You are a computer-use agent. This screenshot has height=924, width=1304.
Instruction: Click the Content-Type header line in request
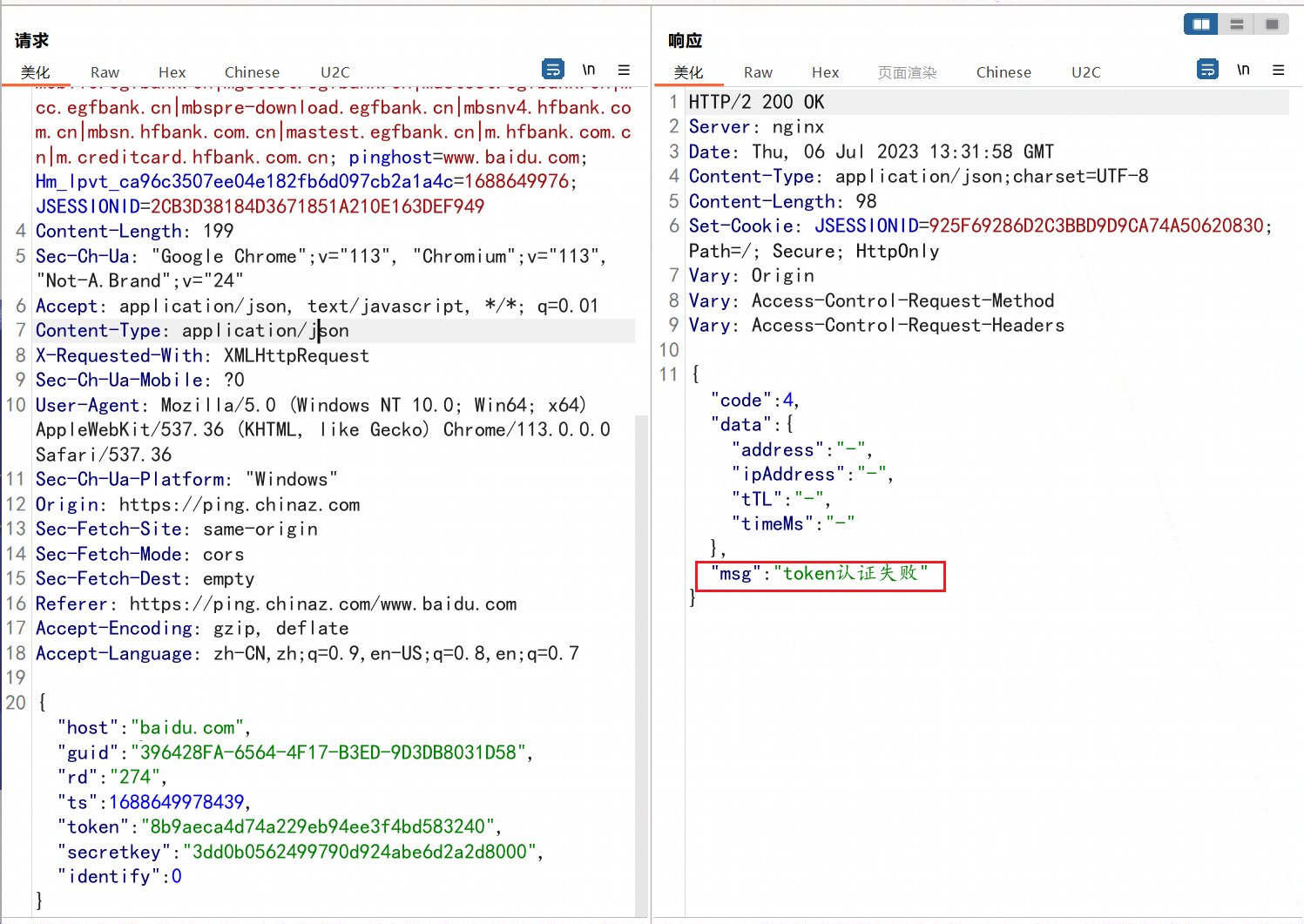(193, 331)
